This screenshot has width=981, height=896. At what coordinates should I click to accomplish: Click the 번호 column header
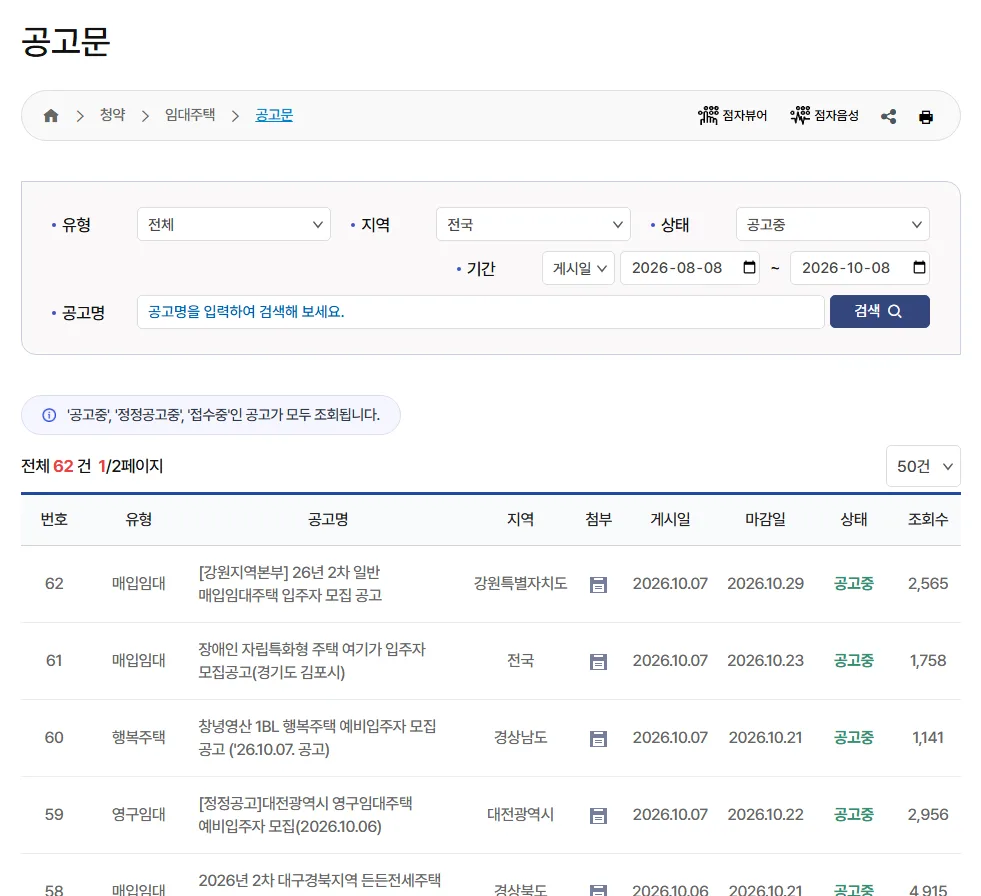(x=54, y=519)
